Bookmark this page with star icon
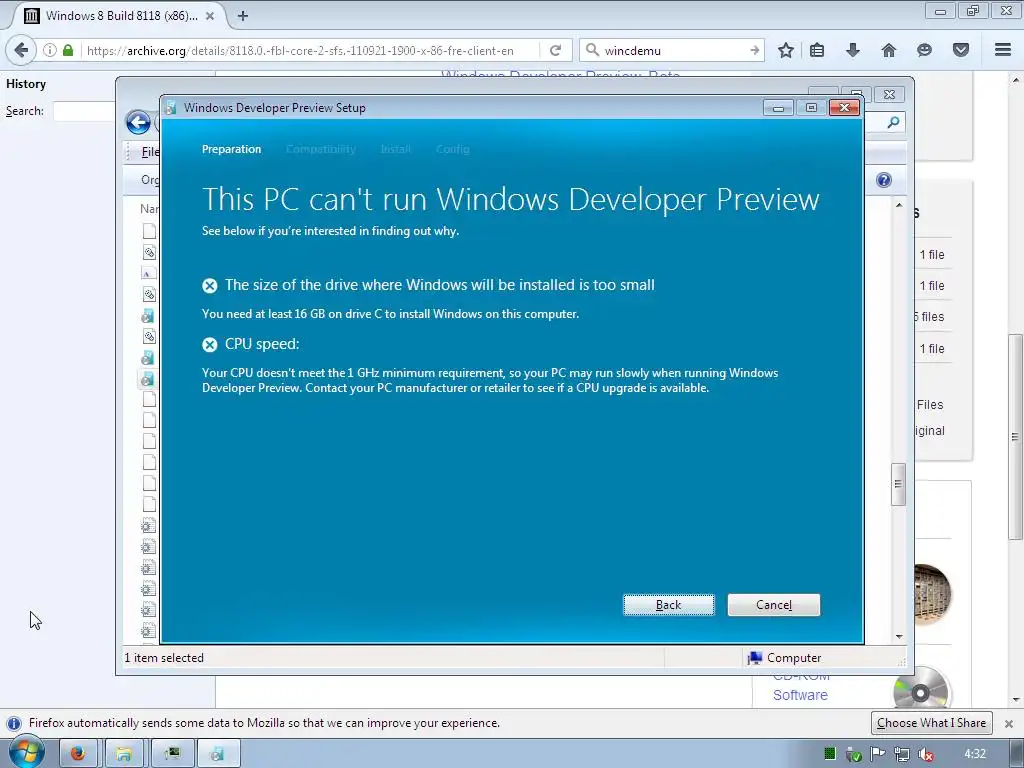The width and height of the screenshot is (1024, 768). pyautogui.click(x=786, y=50)
